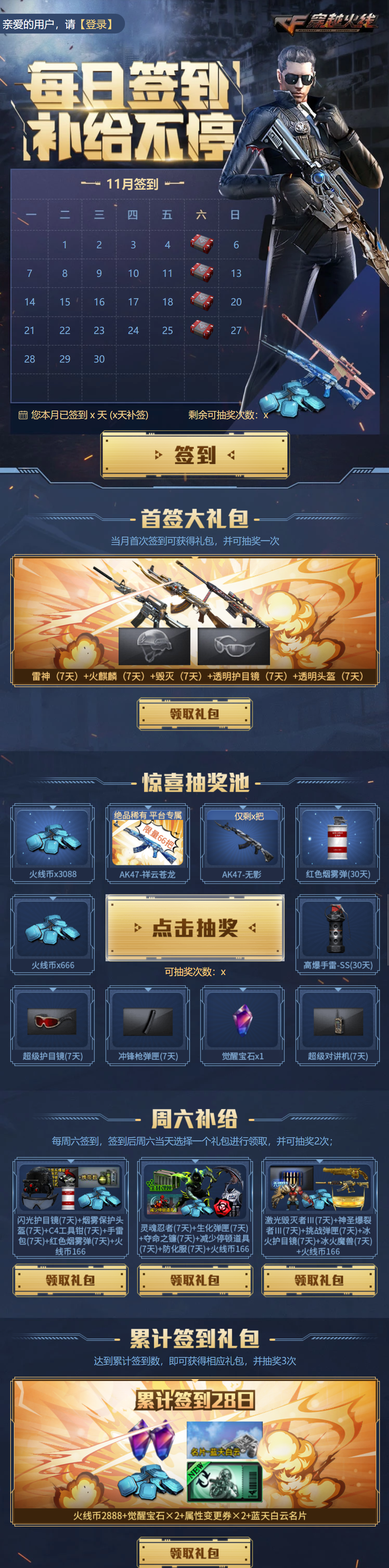Click the 点击抽奖 lottery button
Screen dimensions: 389x1568
(x=195, y=927)
